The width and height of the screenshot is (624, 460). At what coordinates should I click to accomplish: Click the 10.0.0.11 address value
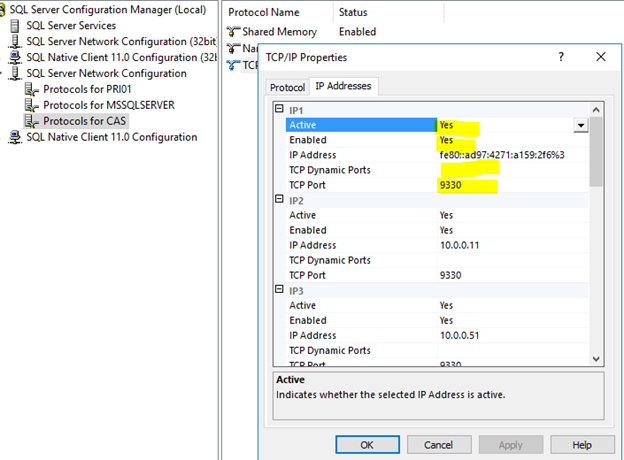459,245
